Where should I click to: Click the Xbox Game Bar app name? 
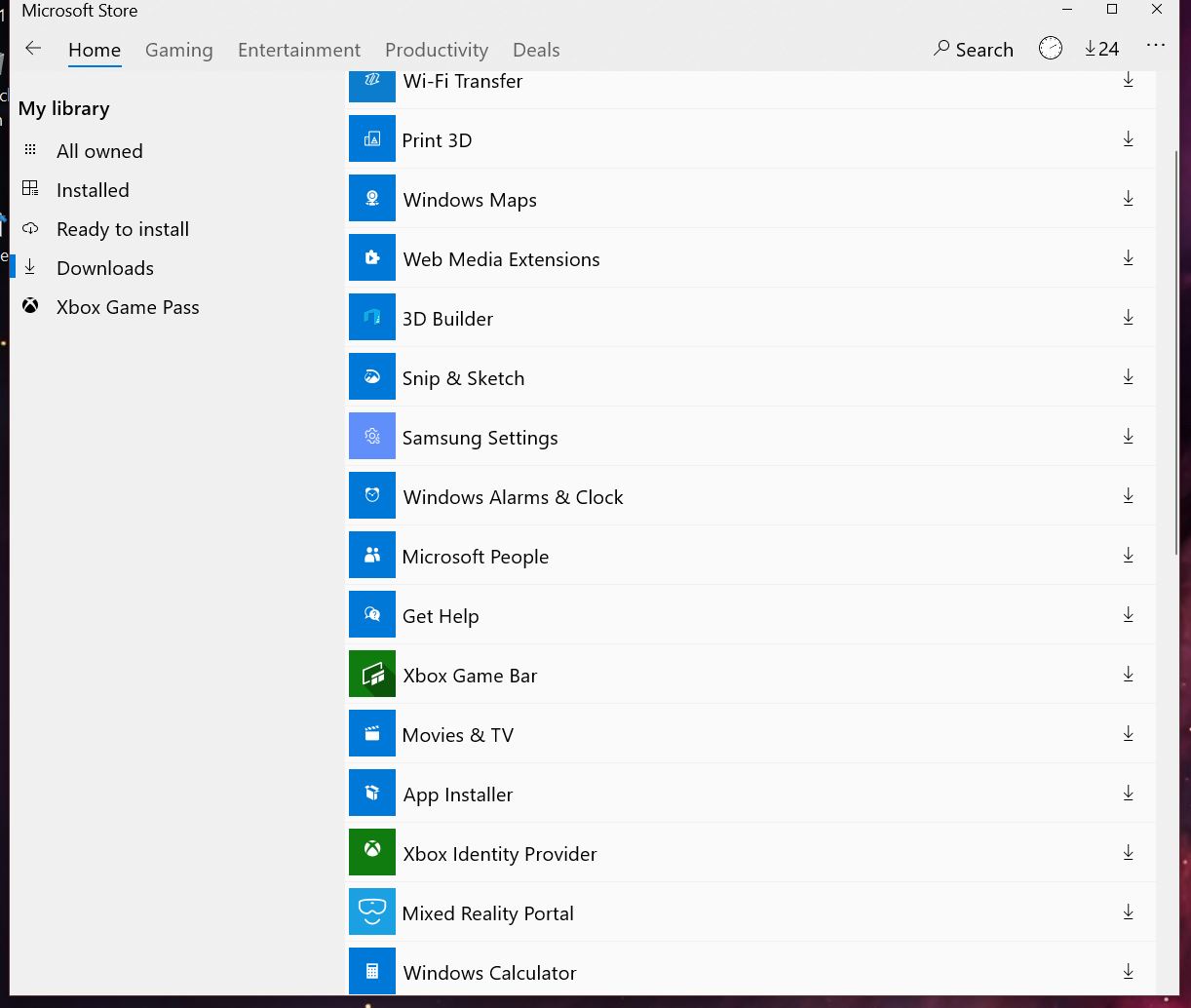(x=470, y=676)
